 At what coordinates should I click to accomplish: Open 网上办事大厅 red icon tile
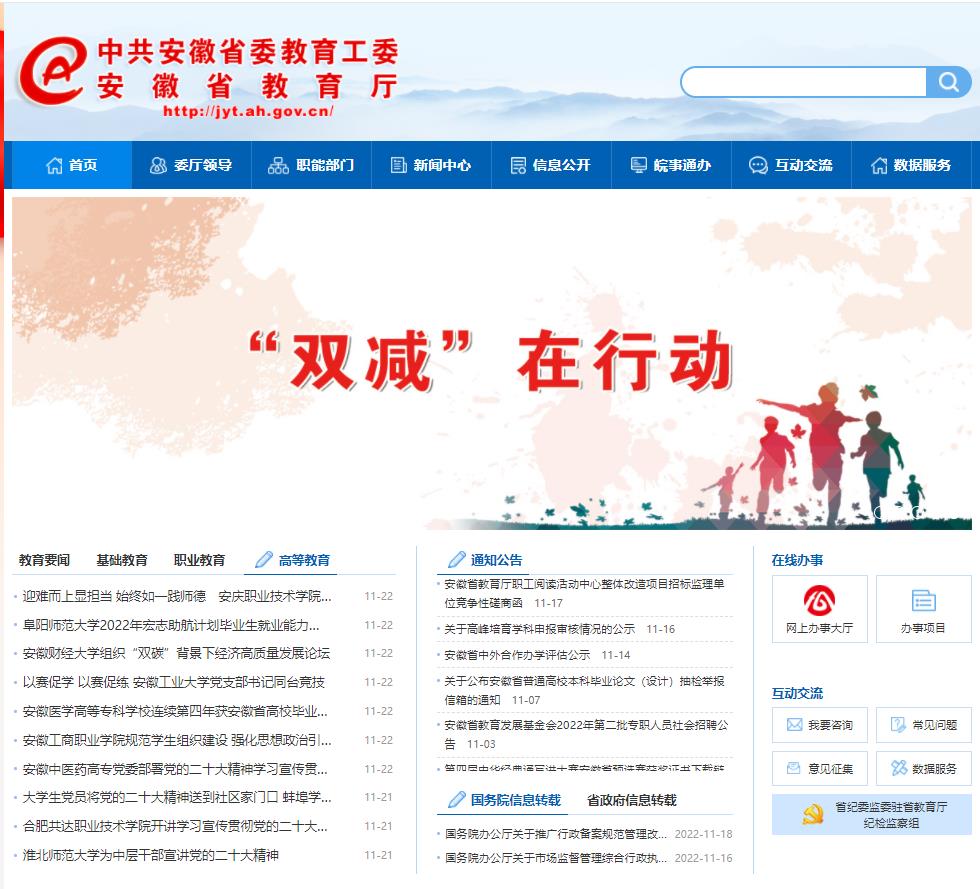(x=819, y=609)
